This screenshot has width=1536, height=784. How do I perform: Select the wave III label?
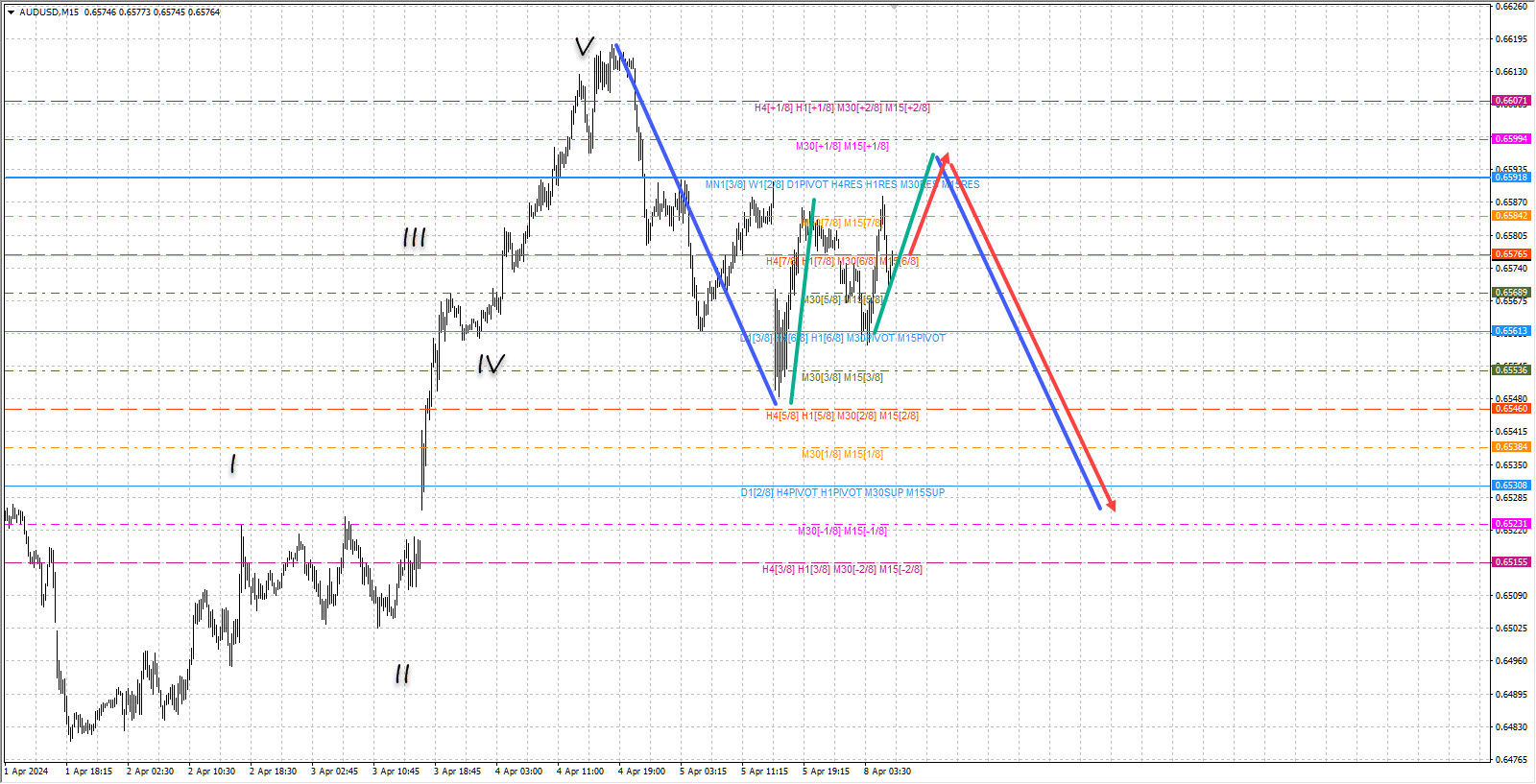[x=414, y=237]
